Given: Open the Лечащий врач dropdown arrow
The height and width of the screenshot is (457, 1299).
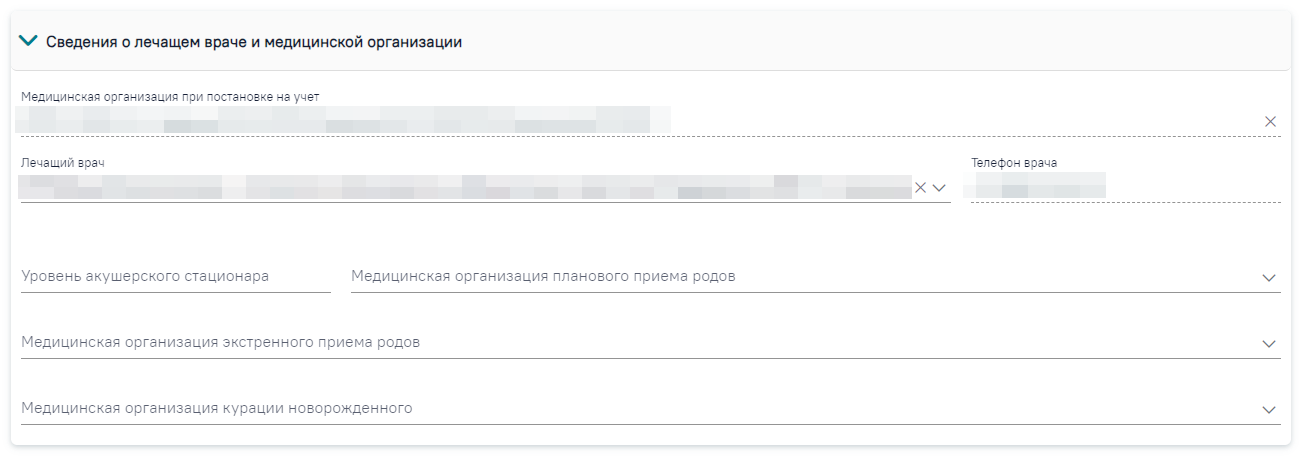Looking at the screenshot, I should [x=939, y=187].
